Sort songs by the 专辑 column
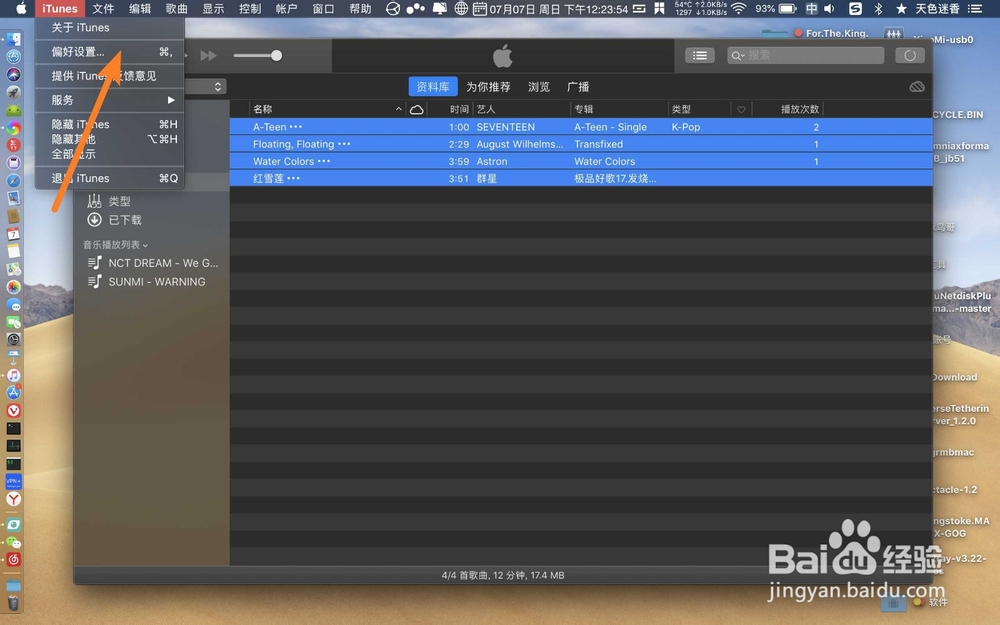This screenshot has height=625, width=1000. [x=584, y=109]
